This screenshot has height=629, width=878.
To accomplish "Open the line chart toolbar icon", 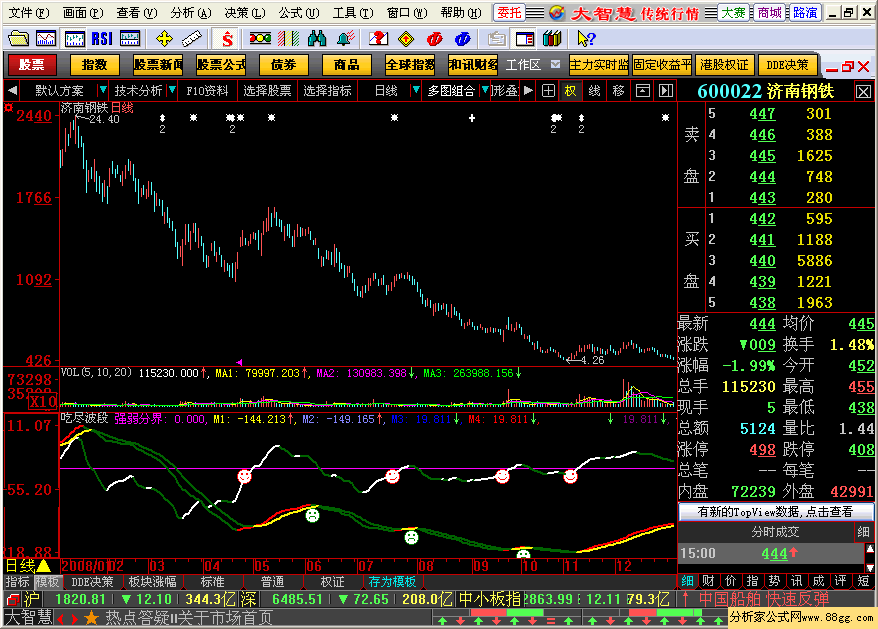I will click(x=46, y=39).
